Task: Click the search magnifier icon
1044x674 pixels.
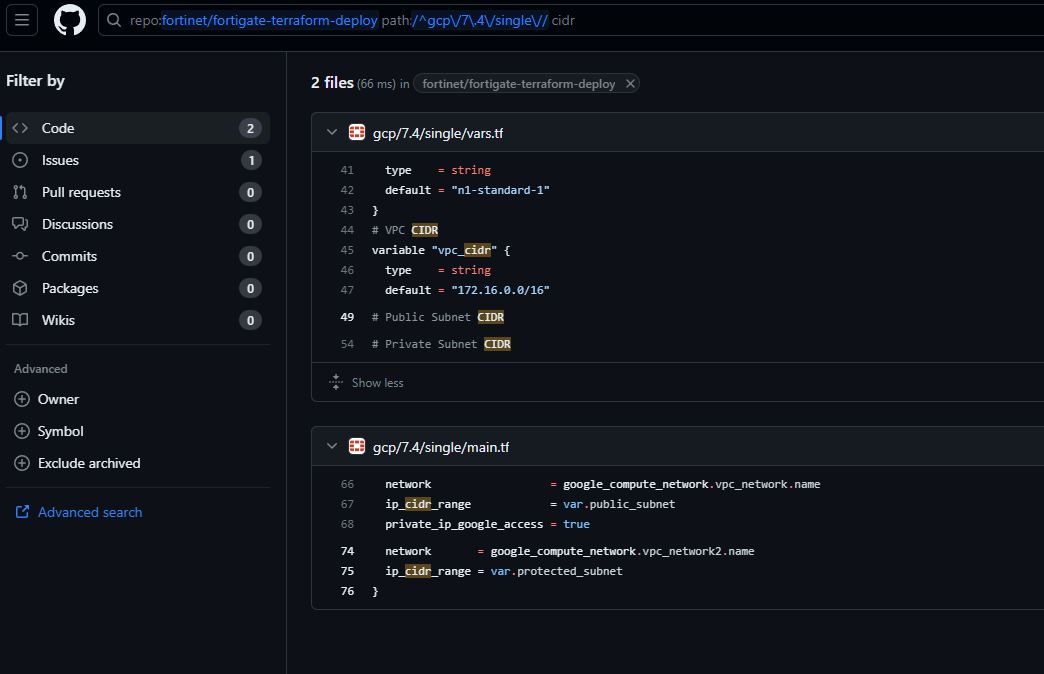Action: 113,20
